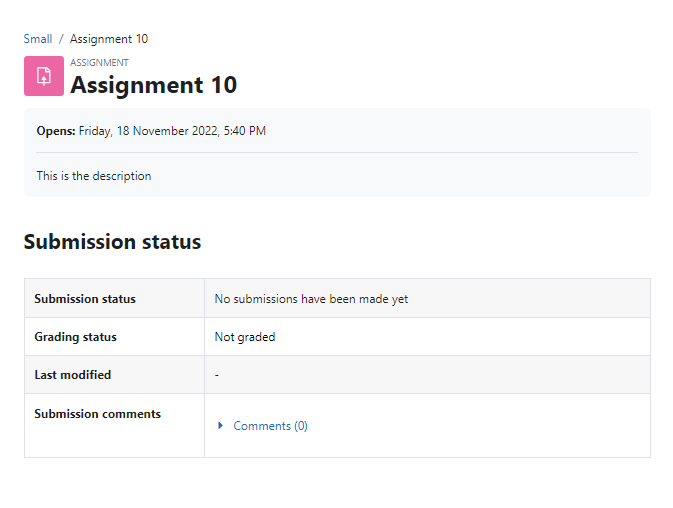Click the 'This is the description' text
Viewport: 673px width, 508px height.
point(94,176)
